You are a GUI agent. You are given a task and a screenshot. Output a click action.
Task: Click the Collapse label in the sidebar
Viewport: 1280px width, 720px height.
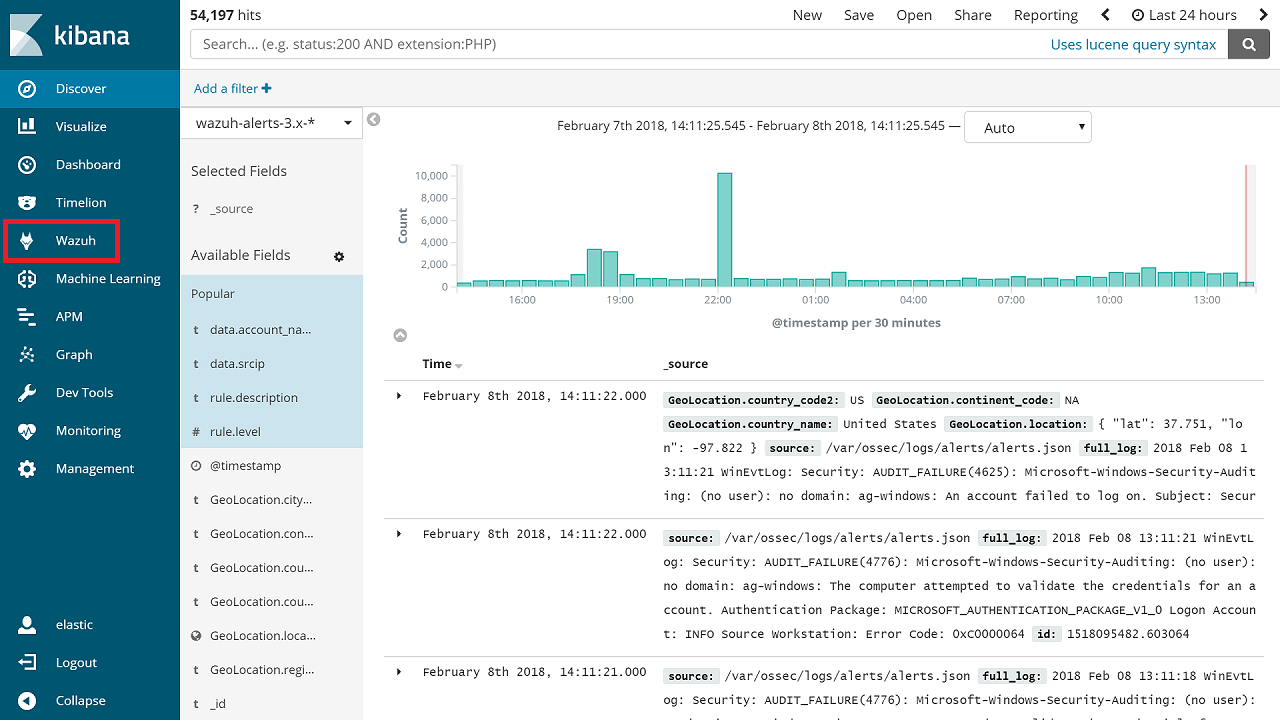pos(81,701)
